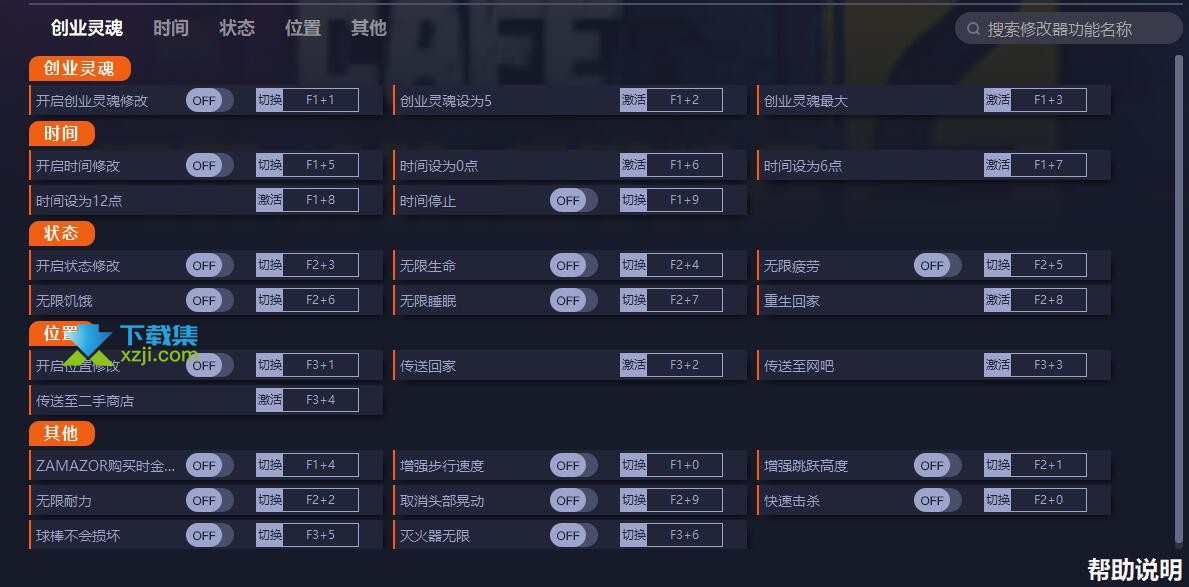Open 帮助说明 help link
Image resolution: width=1189 pixels, height=587 pixels.
pos(1134,569)
